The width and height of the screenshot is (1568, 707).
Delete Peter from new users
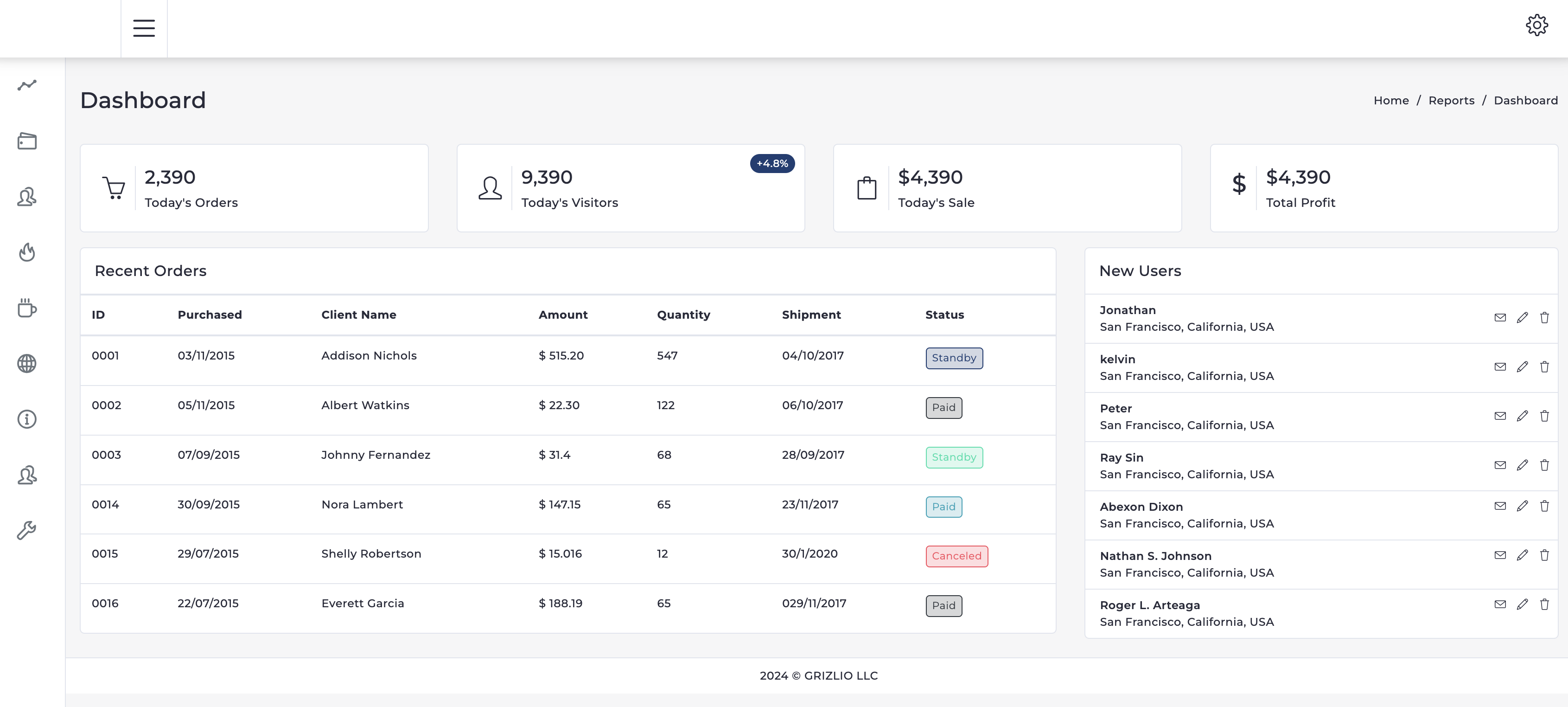point(1544,416)
